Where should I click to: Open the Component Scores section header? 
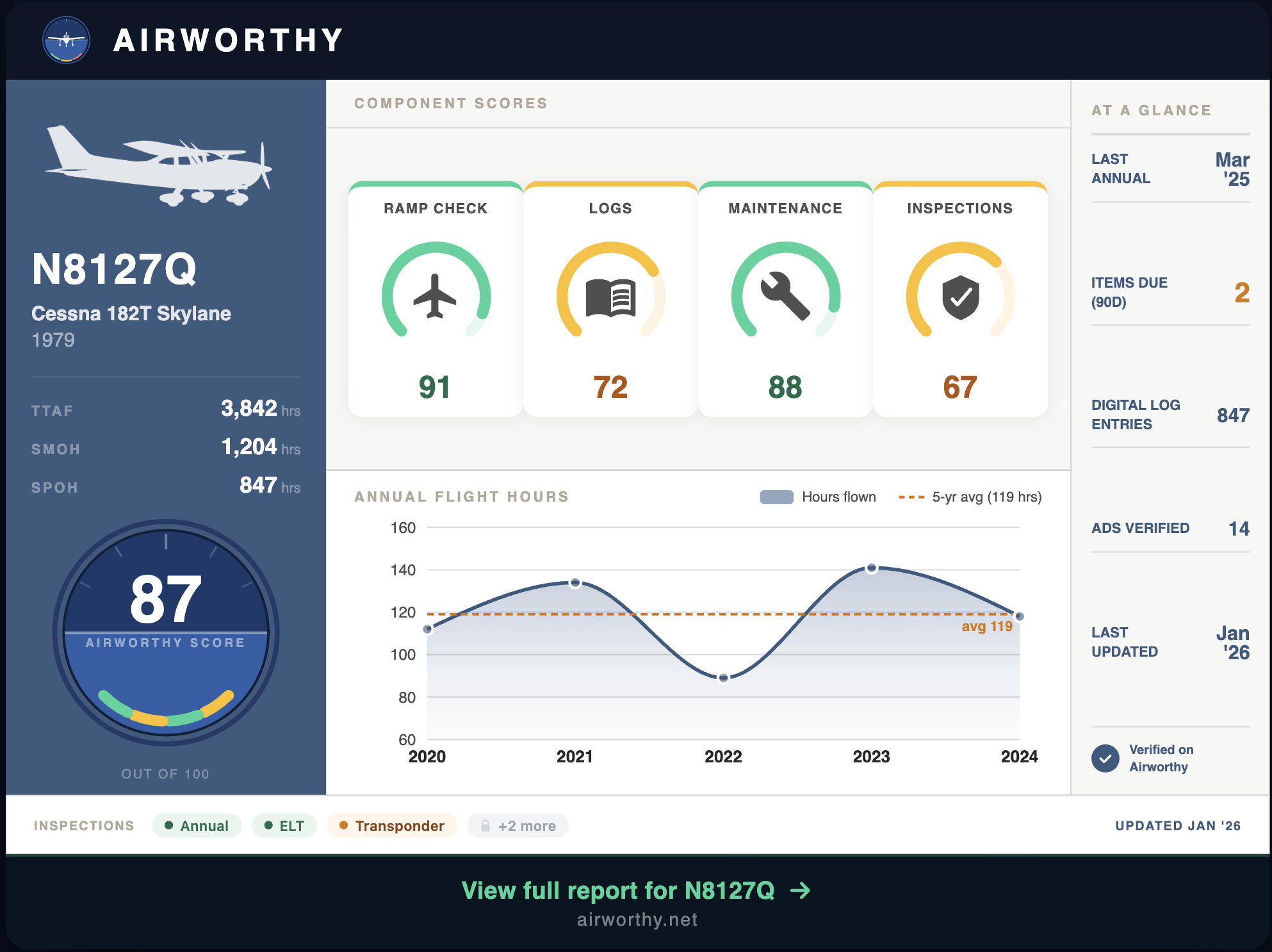click(x=451, y=103)
